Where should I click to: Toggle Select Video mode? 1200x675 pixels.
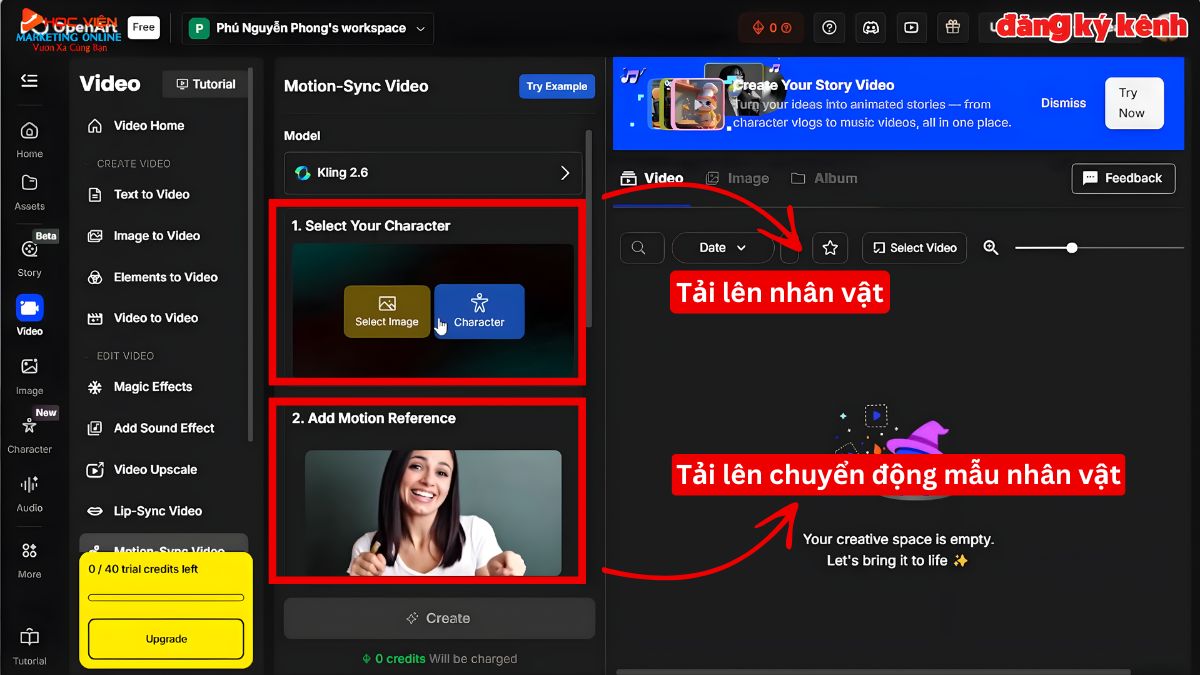coord(913,247)
